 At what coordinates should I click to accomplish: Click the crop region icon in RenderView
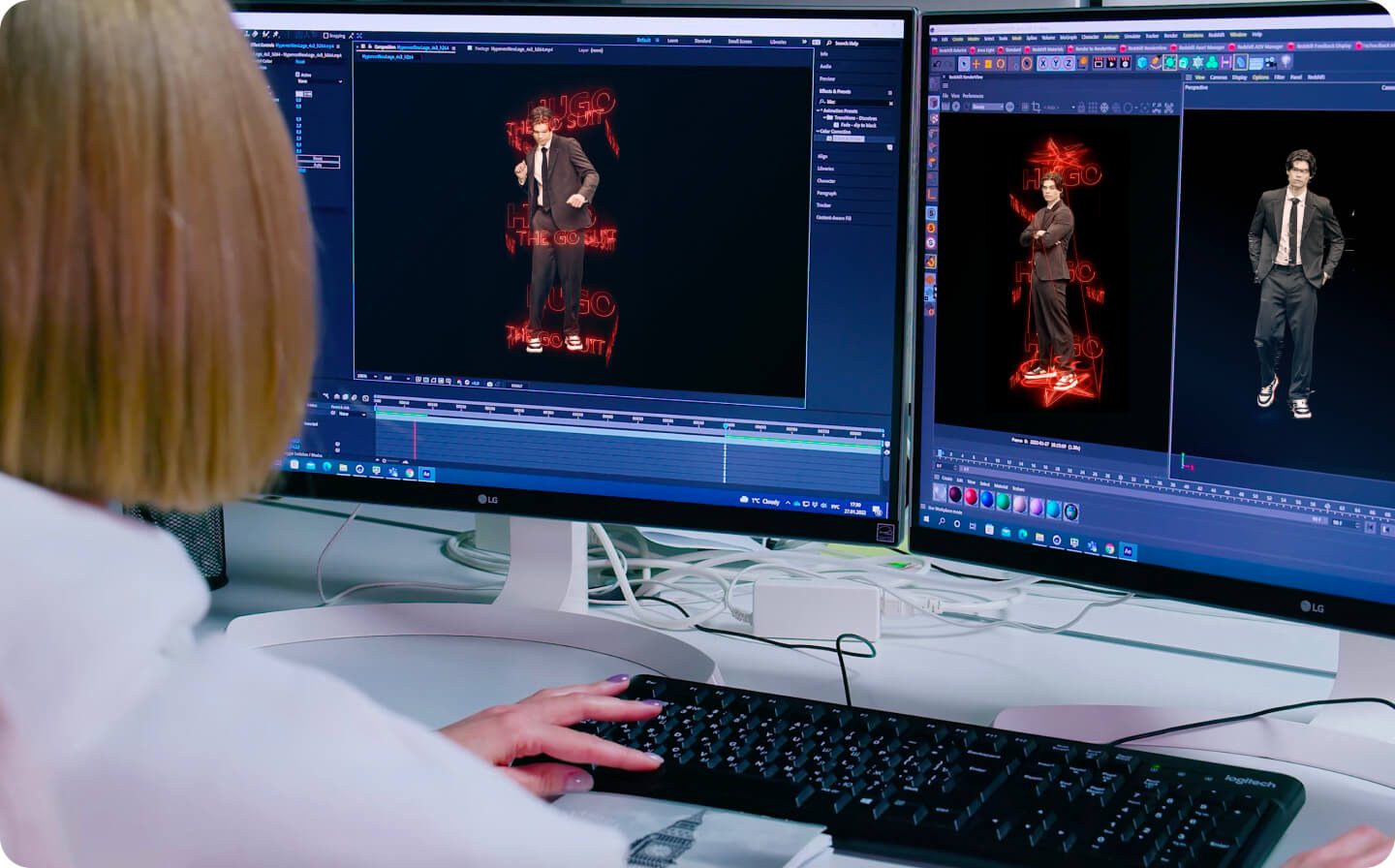[1036, 108]
